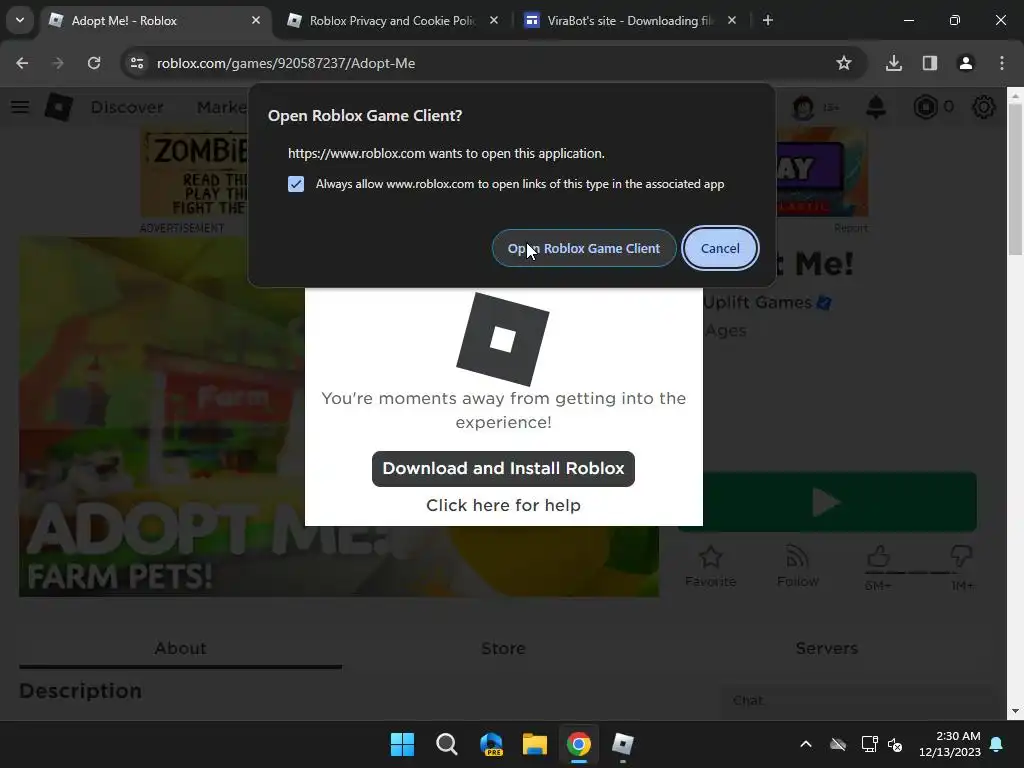Click the muted volume tray icon
Viewport: 1024px width, 768px height.
pyautogui.click(x=895, y=744)
